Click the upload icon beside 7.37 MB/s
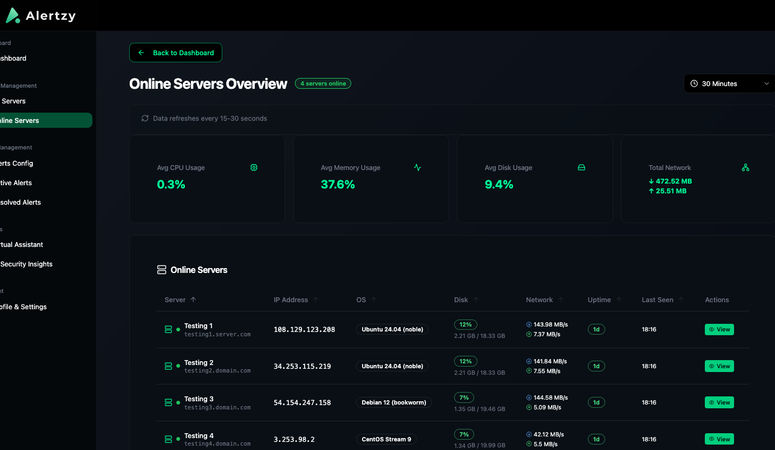 529,334
